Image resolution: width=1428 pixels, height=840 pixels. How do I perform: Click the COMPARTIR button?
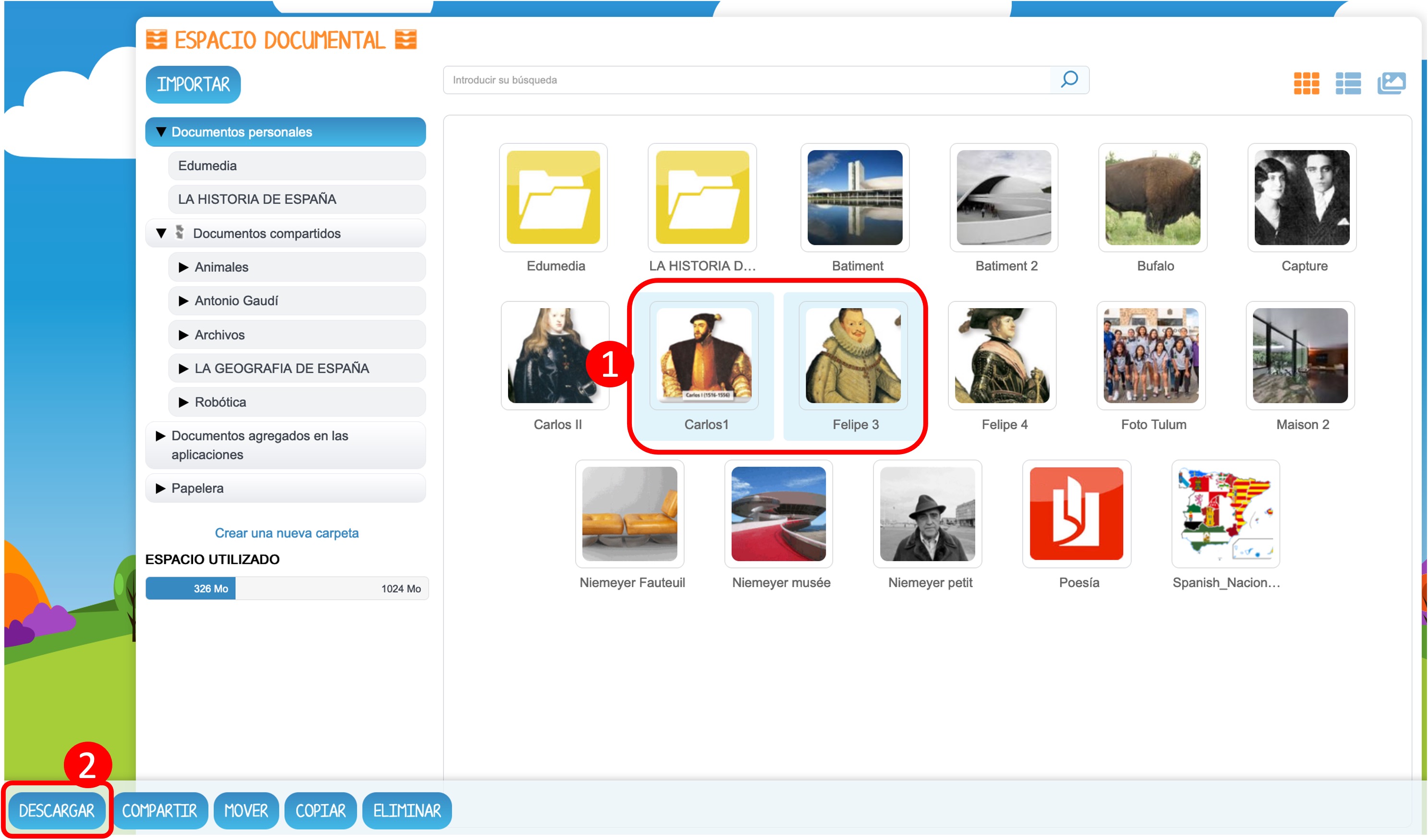160,811
